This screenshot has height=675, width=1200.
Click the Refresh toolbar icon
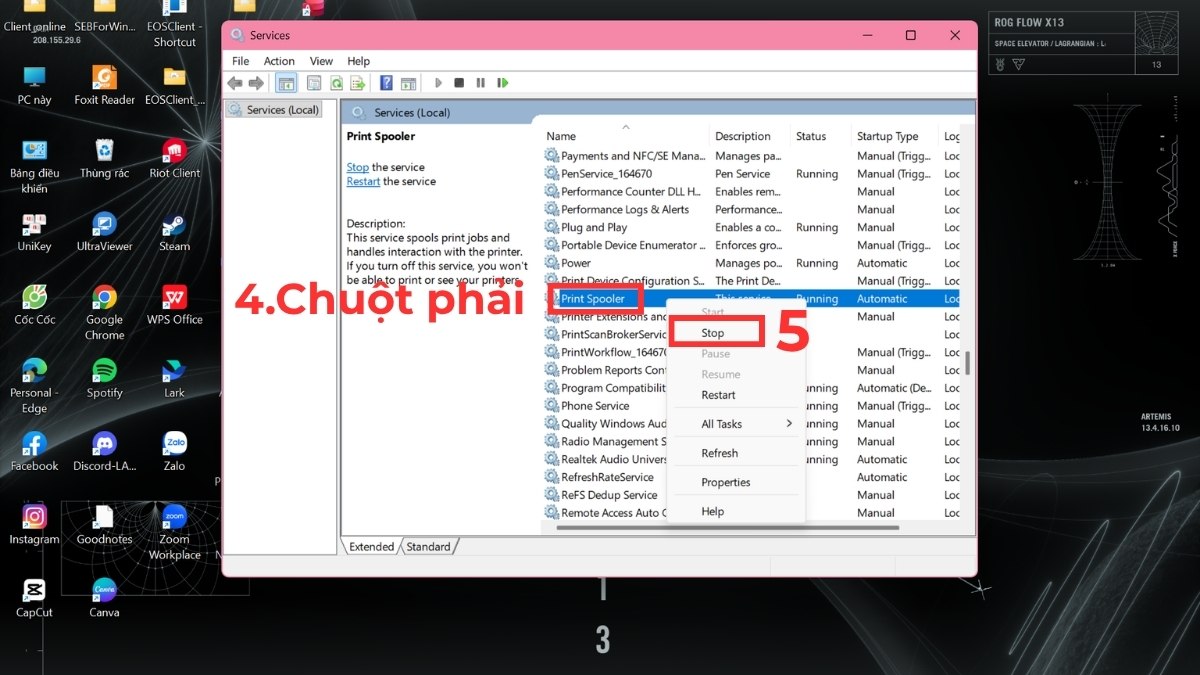[336, 83]
